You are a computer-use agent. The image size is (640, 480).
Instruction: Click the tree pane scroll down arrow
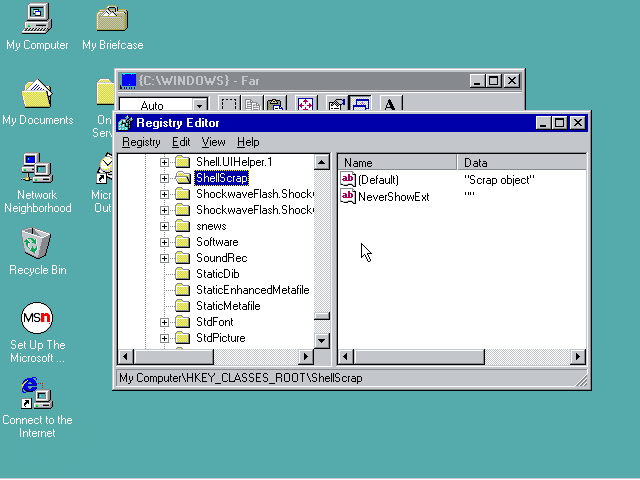pos(322,340)
